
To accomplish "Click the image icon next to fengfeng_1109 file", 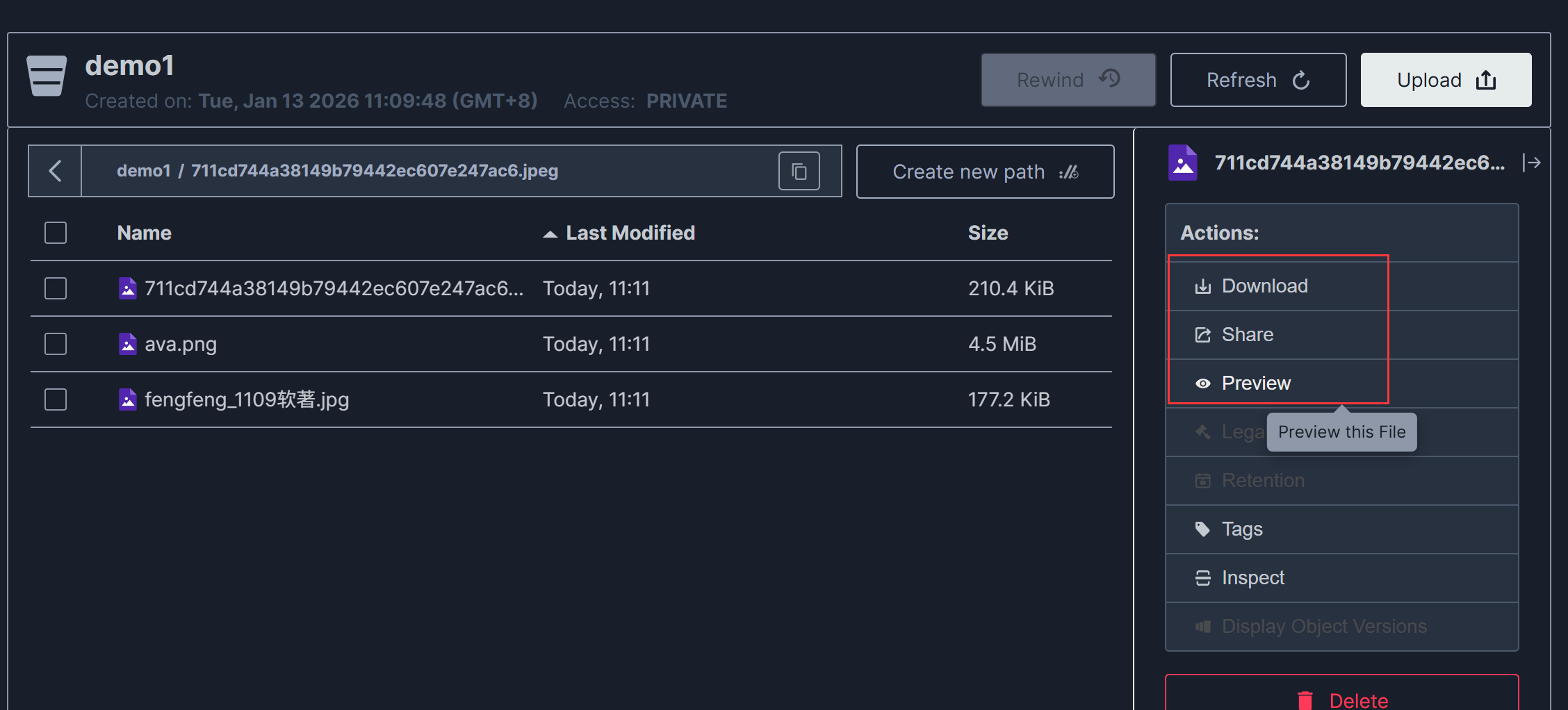I will 128,399.
